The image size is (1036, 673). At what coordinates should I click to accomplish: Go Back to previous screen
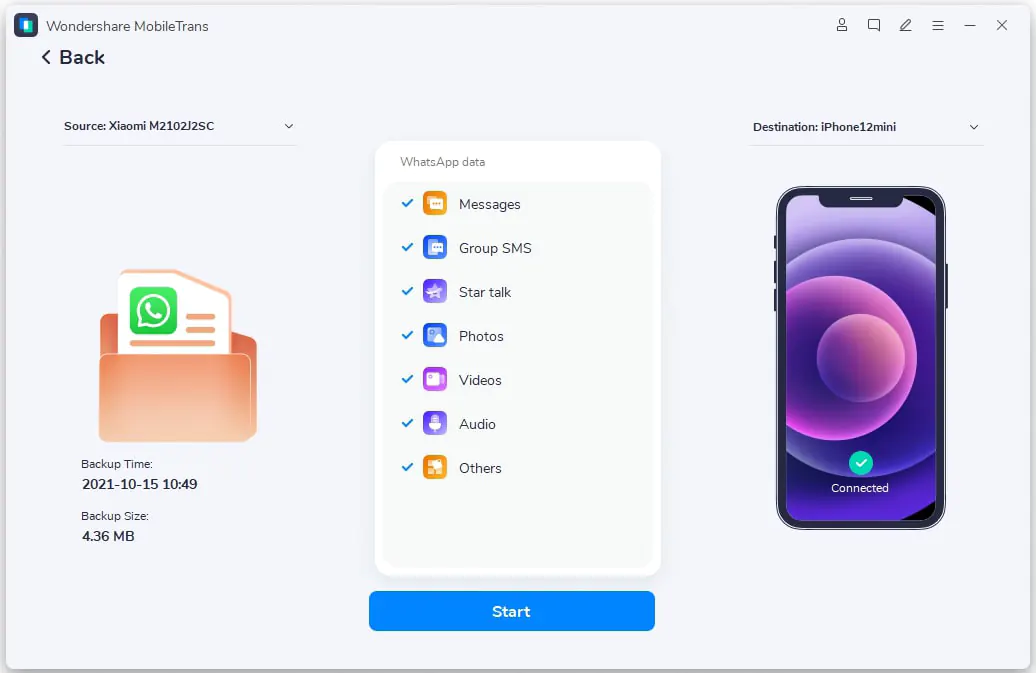[x=72, y=58]
